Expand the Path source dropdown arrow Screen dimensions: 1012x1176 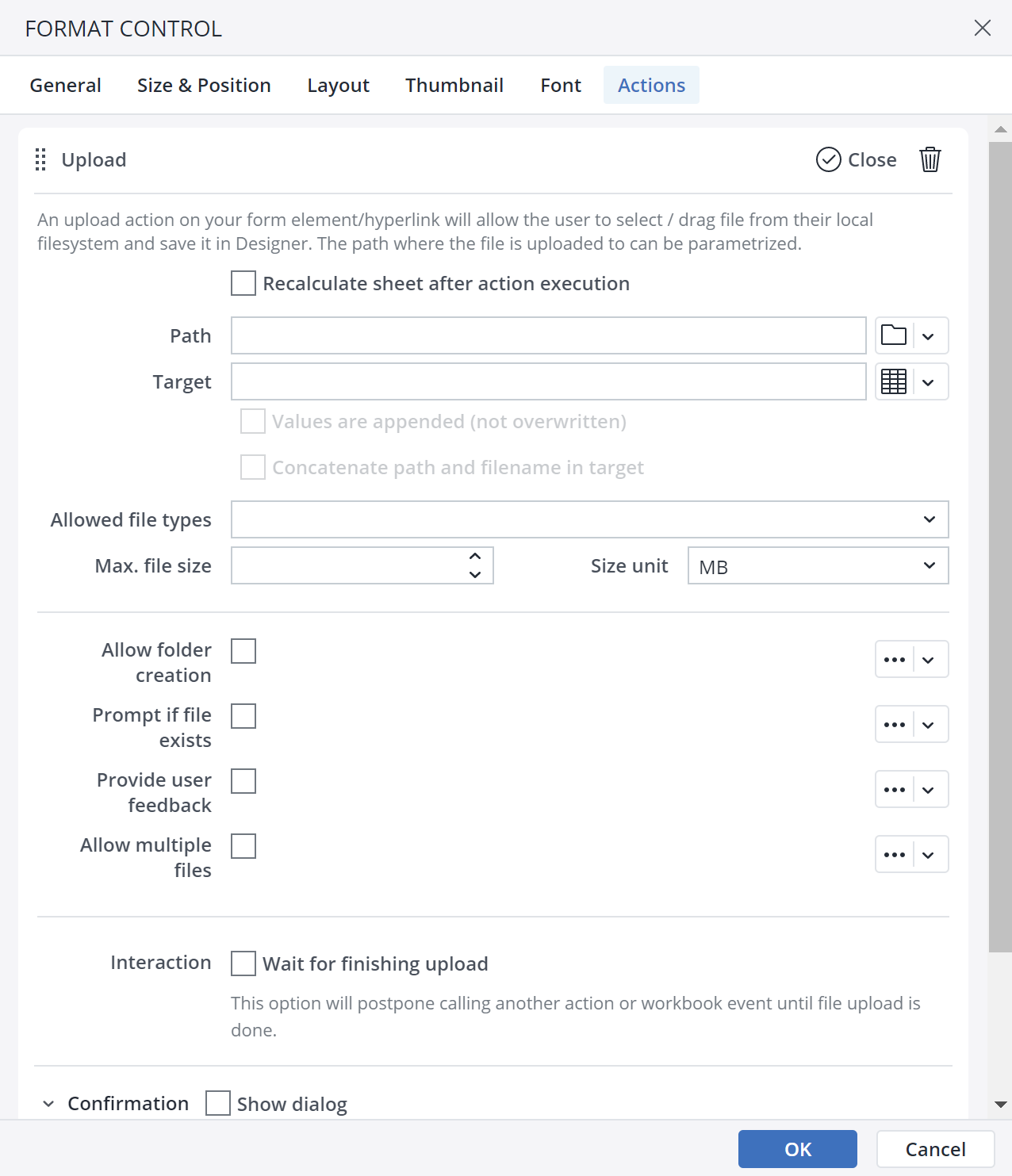[929, 336]
